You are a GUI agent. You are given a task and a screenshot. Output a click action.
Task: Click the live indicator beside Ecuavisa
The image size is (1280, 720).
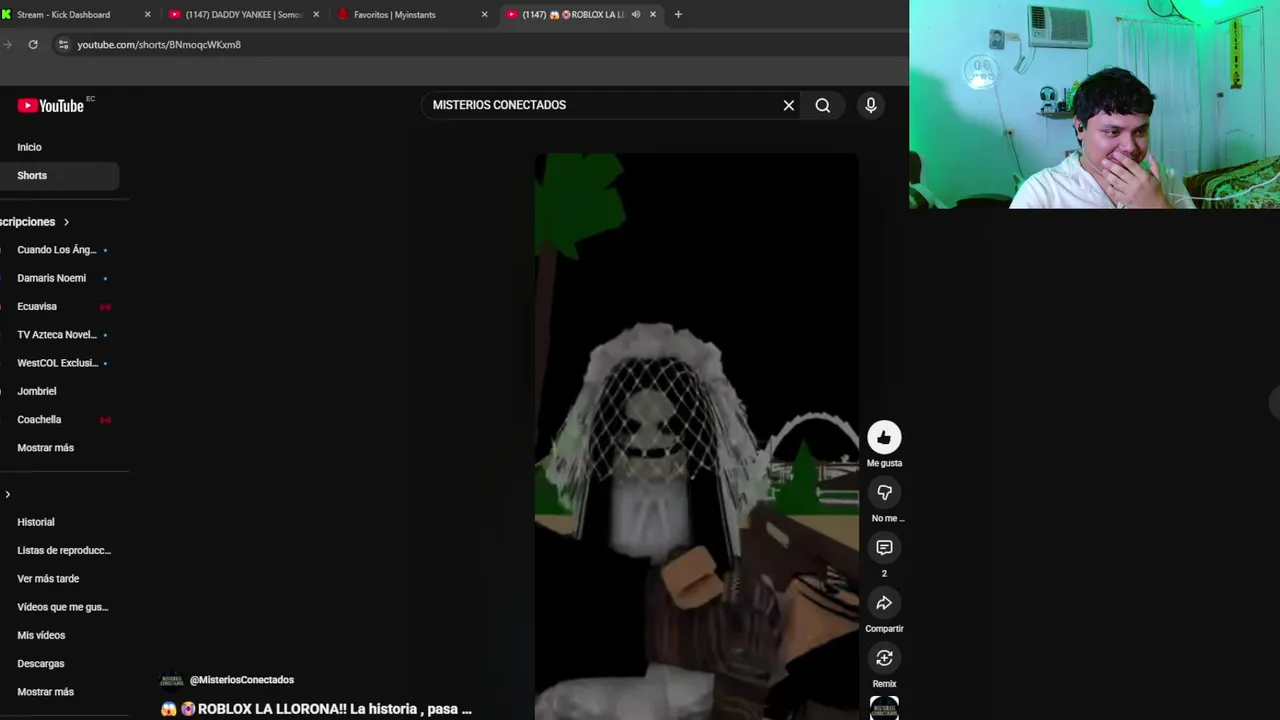[105, 307]
